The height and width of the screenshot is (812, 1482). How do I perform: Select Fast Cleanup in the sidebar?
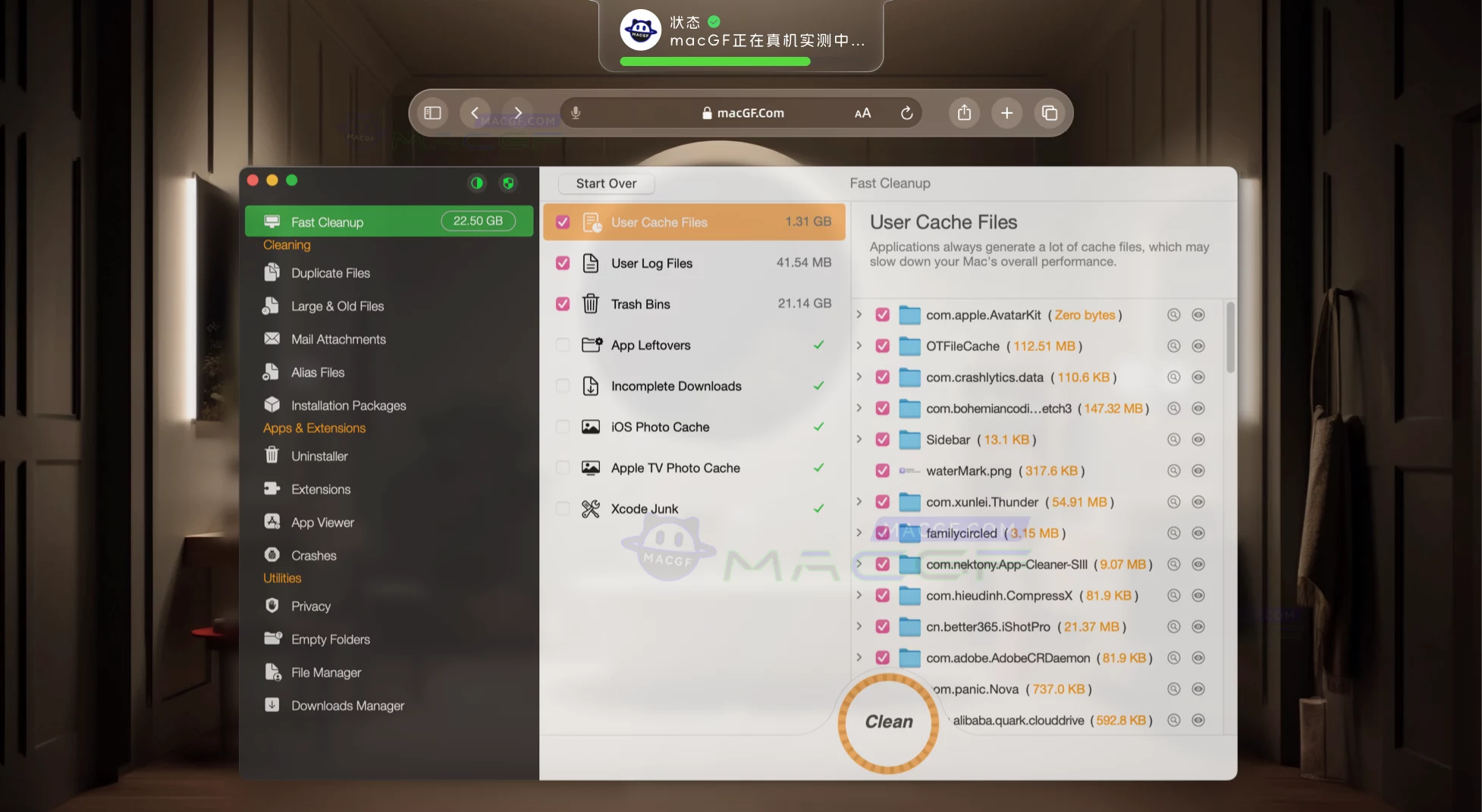point(327,221)
